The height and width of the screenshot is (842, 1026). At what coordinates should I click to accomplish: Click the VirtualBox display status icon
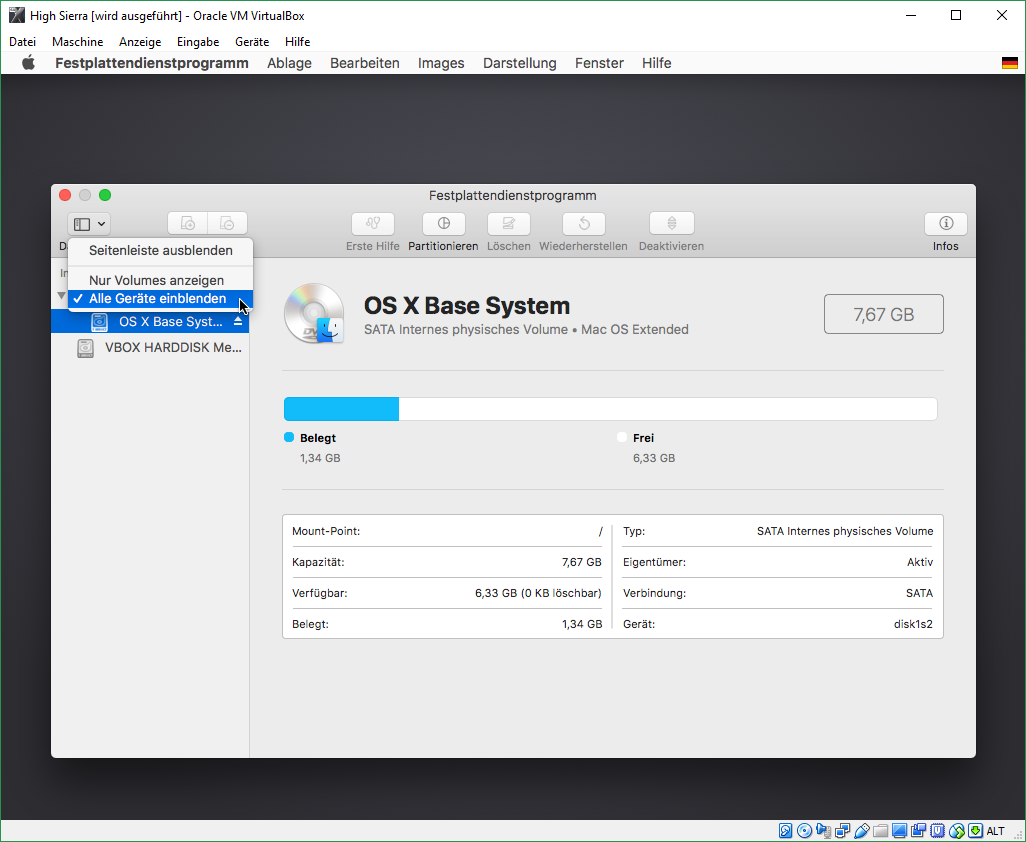click(900, 831)
